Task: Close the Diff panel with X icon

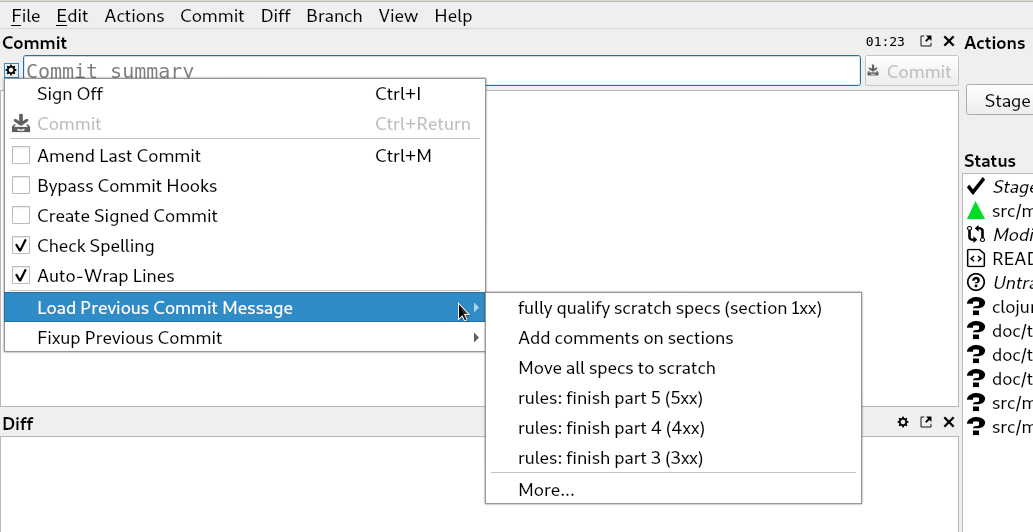Action: [x=949, y=422]
